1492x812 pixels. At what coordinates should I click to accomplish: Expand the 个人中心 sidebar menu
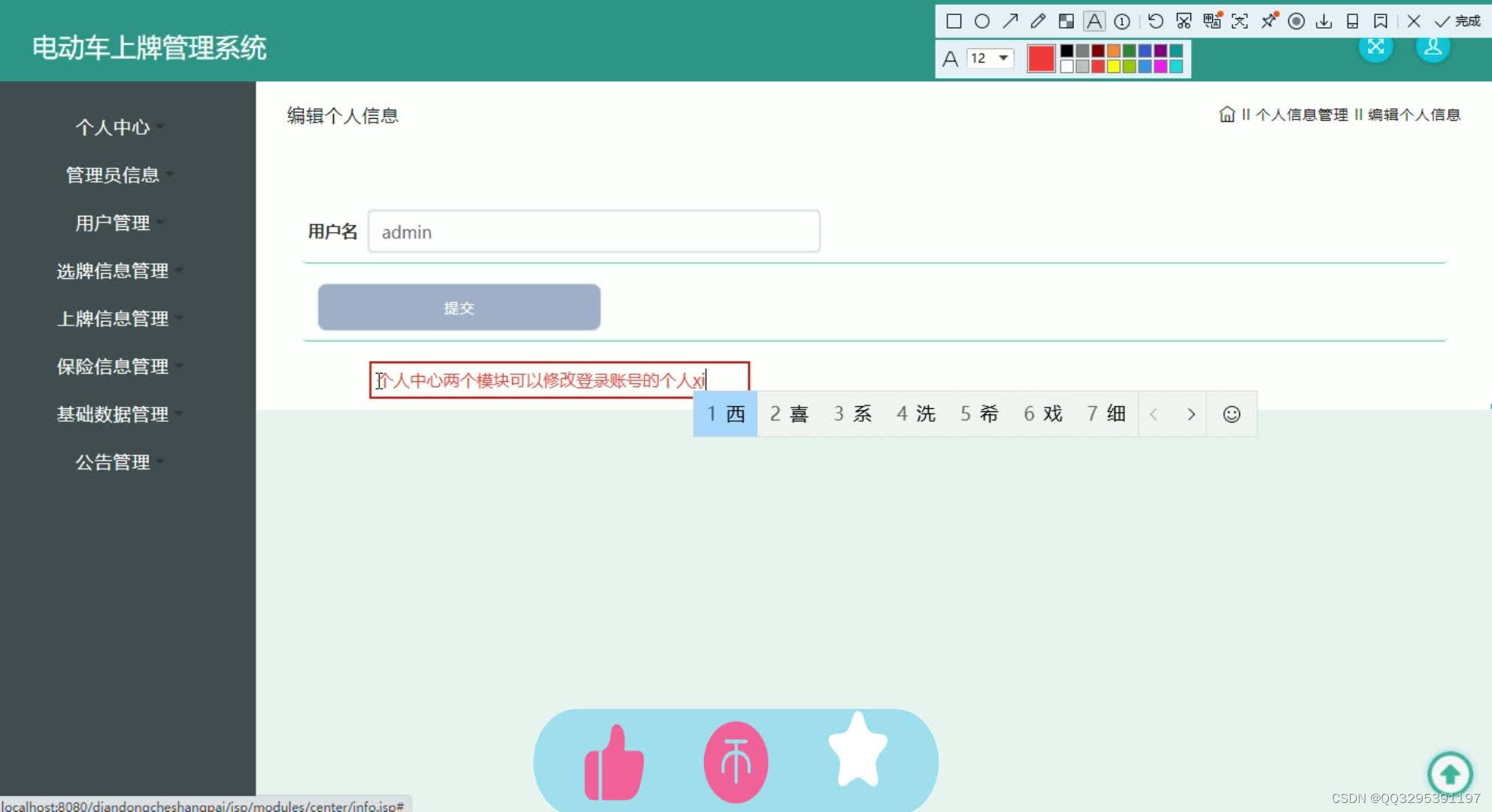click(119, 127)
